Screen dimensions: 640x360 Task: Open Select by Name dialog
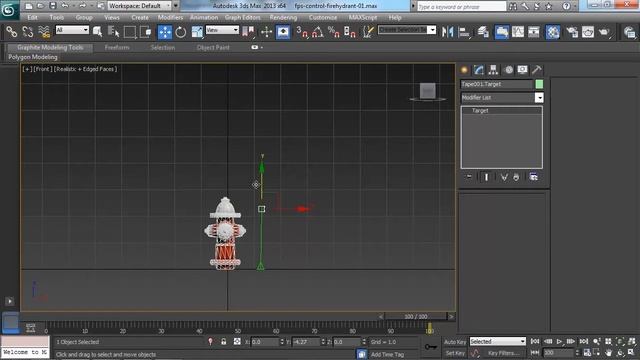pos(113,31)
